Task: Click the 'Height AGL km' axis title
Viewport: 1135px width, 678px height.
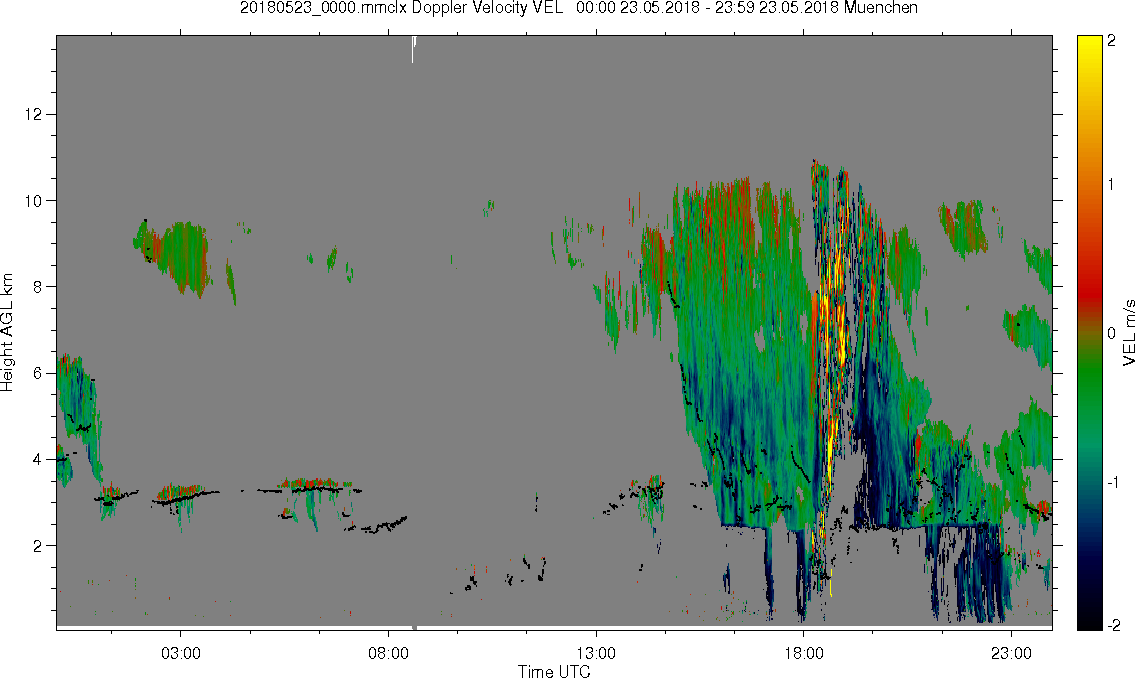Action: click(7, 333)
